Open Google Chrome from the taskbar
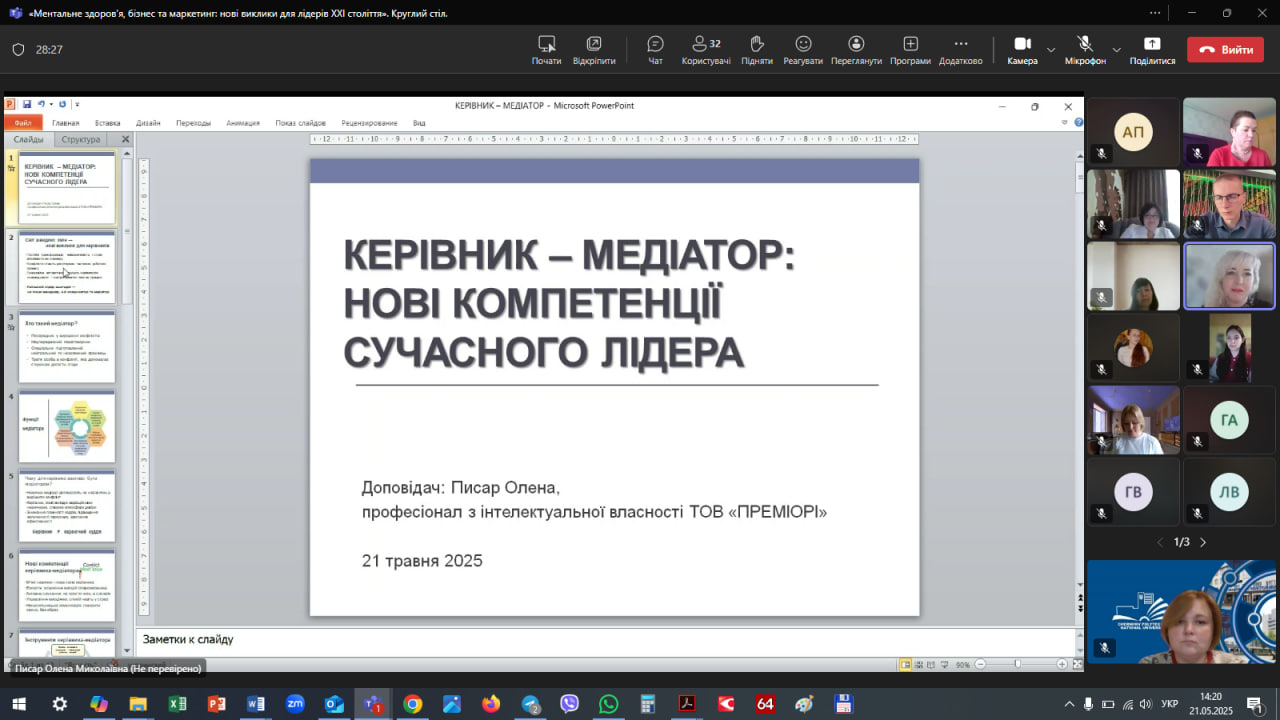This screenshot has height=720, width=1280. click(412, 704)
